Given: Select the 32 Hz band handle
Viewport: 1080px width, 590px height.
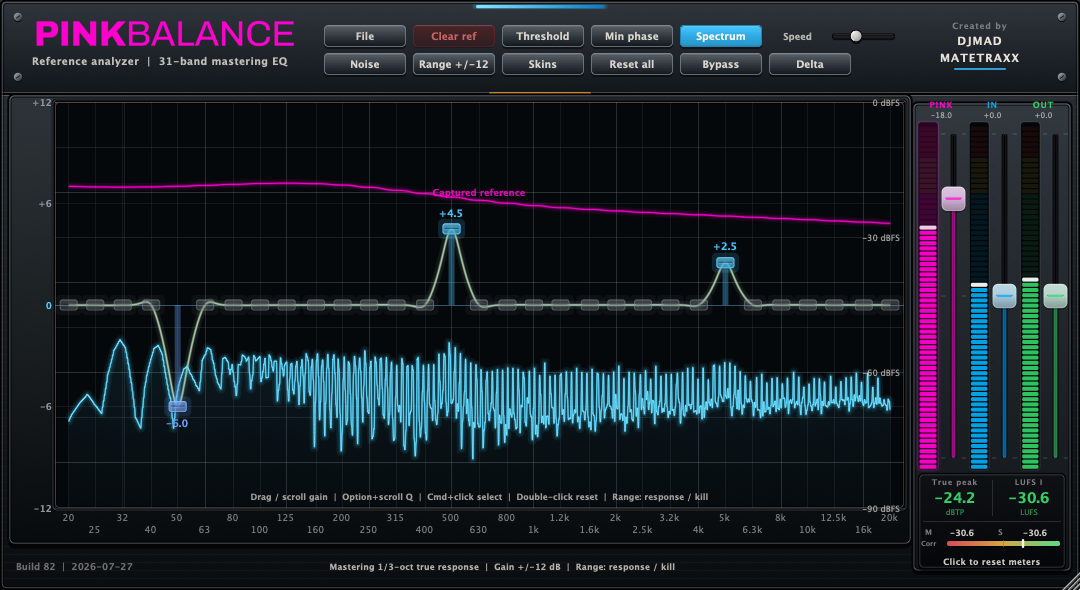Looking at the screenshot, I should (123, 305).
